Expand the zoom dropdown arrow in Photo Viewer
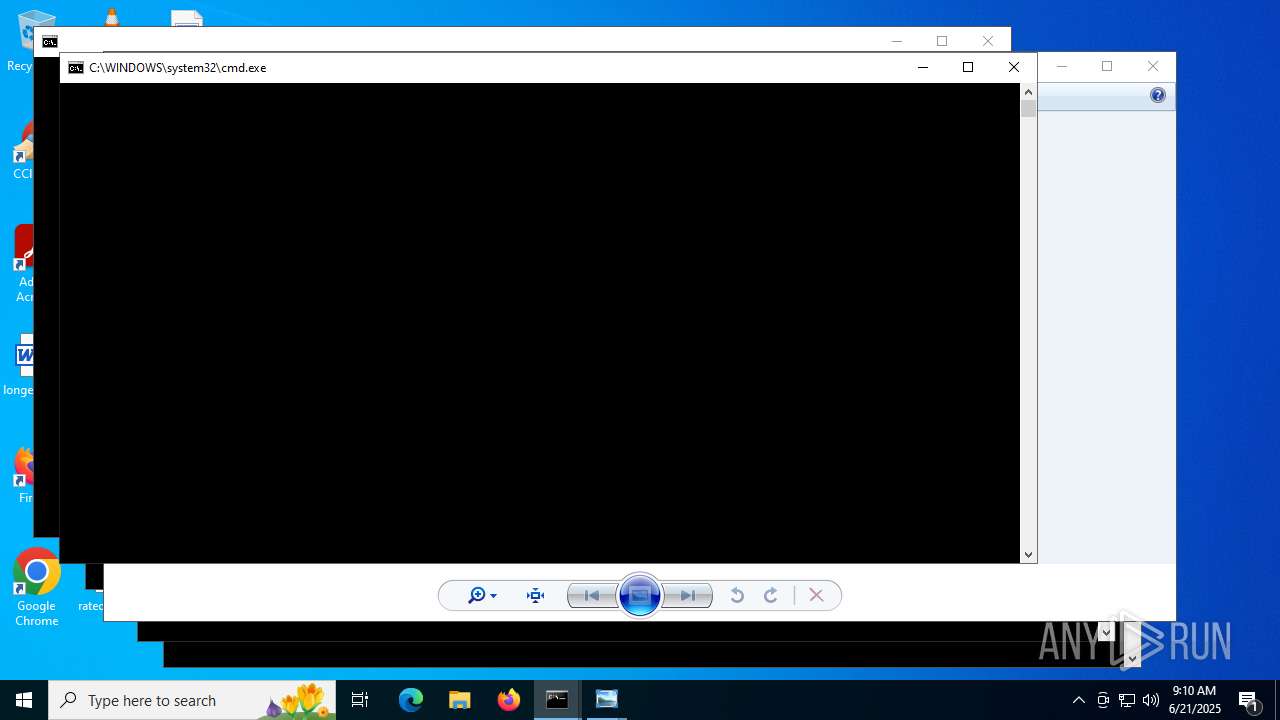Image resolution: width=1280 pixels, height=720 pixels. coord(493,597)
